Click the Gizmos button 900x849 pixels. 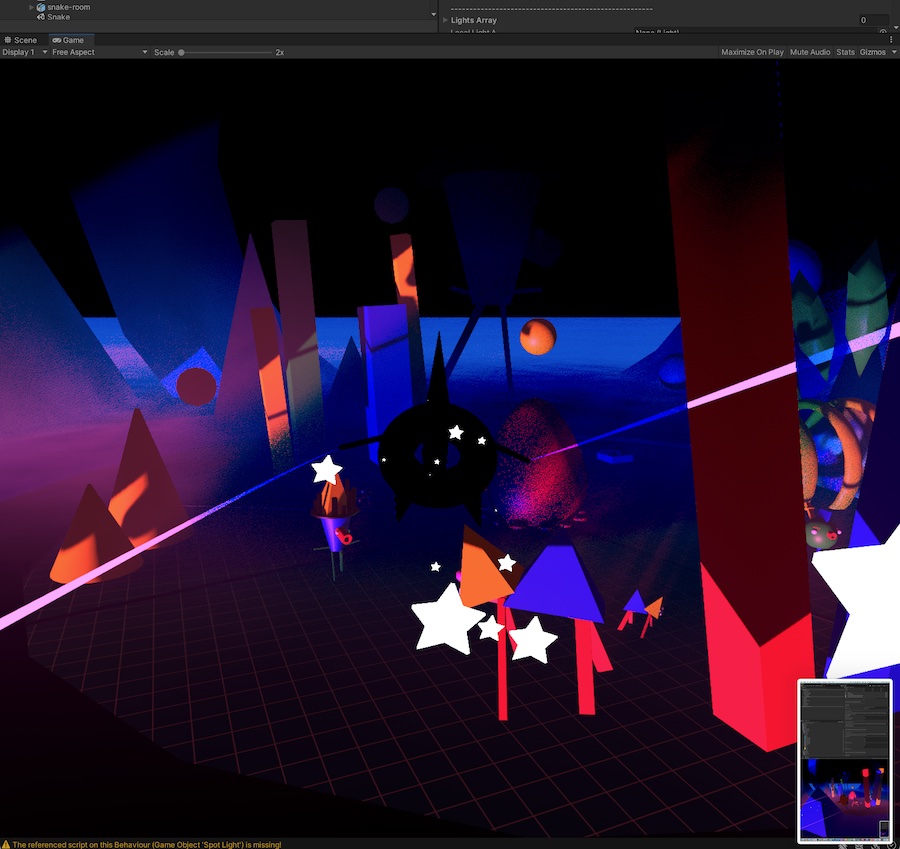pyautogui.click(x=871, y=52)
